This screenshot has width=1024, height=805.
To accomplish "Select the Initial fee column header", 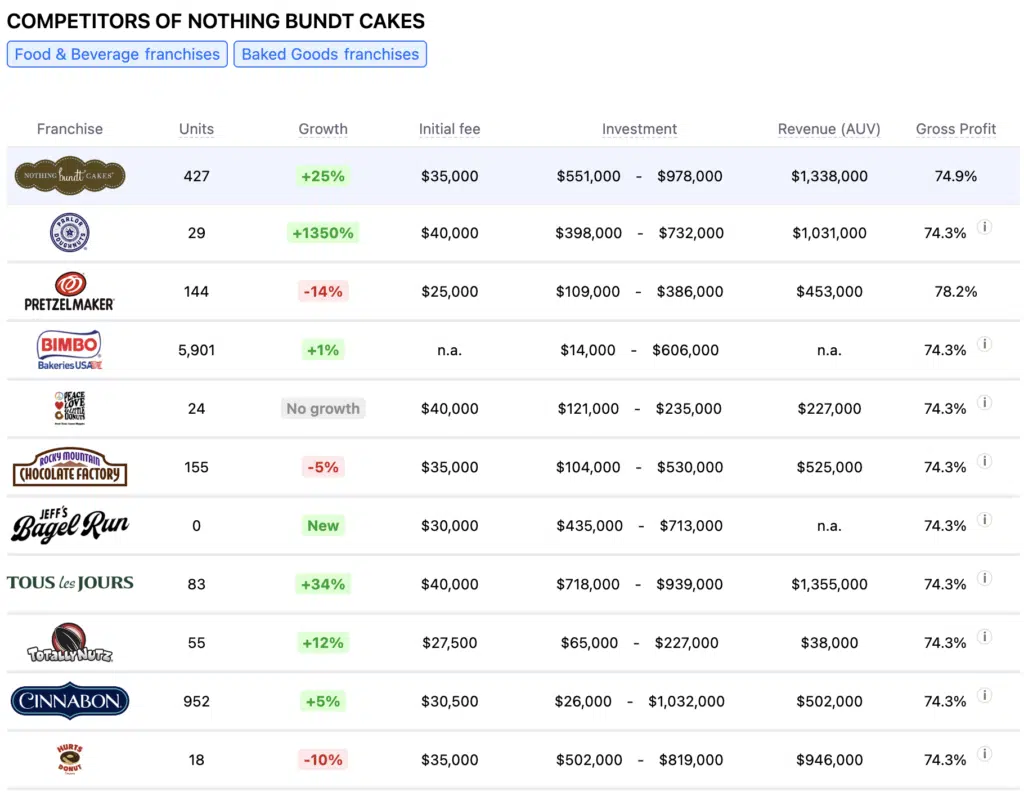I will pos(449,129).
